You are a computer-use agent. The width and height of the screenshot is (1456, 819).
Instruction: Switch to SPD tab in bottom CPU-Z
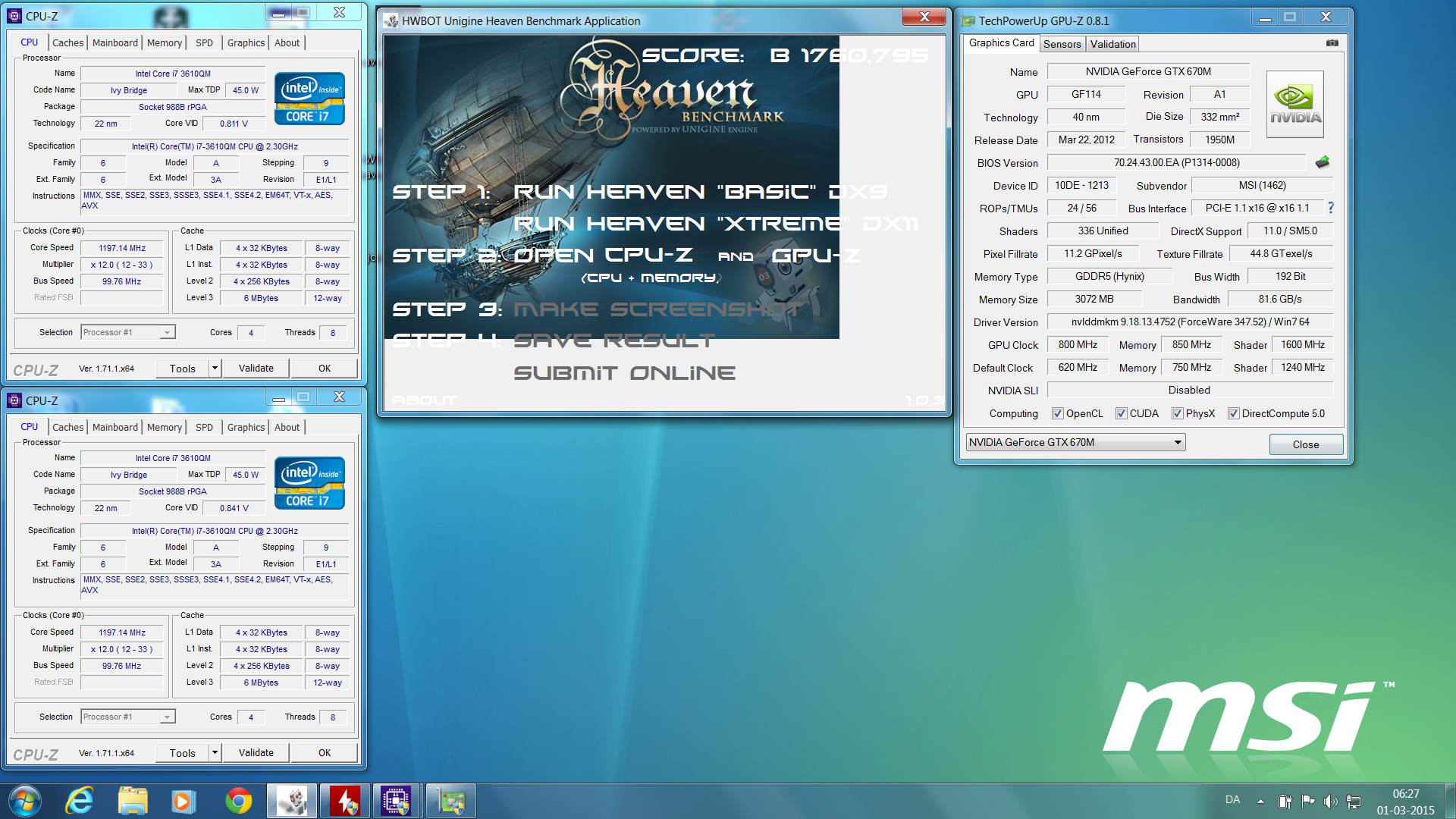pyautogui.click(x=204, y=428)
